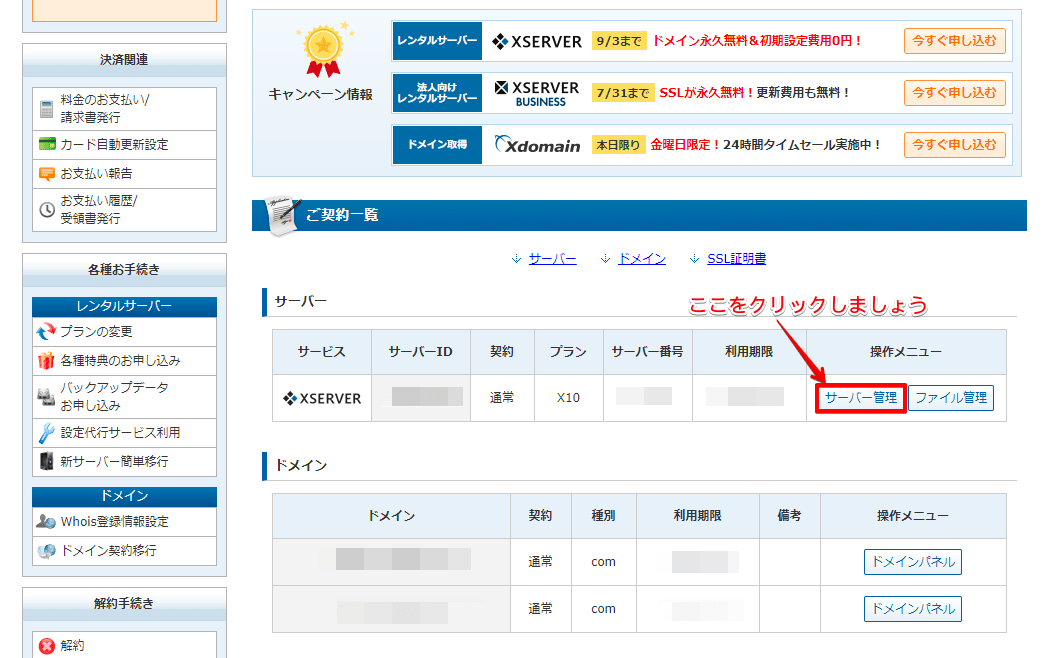Click 今すぐ申し込む for XSERVER BUSINESS
This screenshot has height=658, width=1042.
click(x=954, y=92)
